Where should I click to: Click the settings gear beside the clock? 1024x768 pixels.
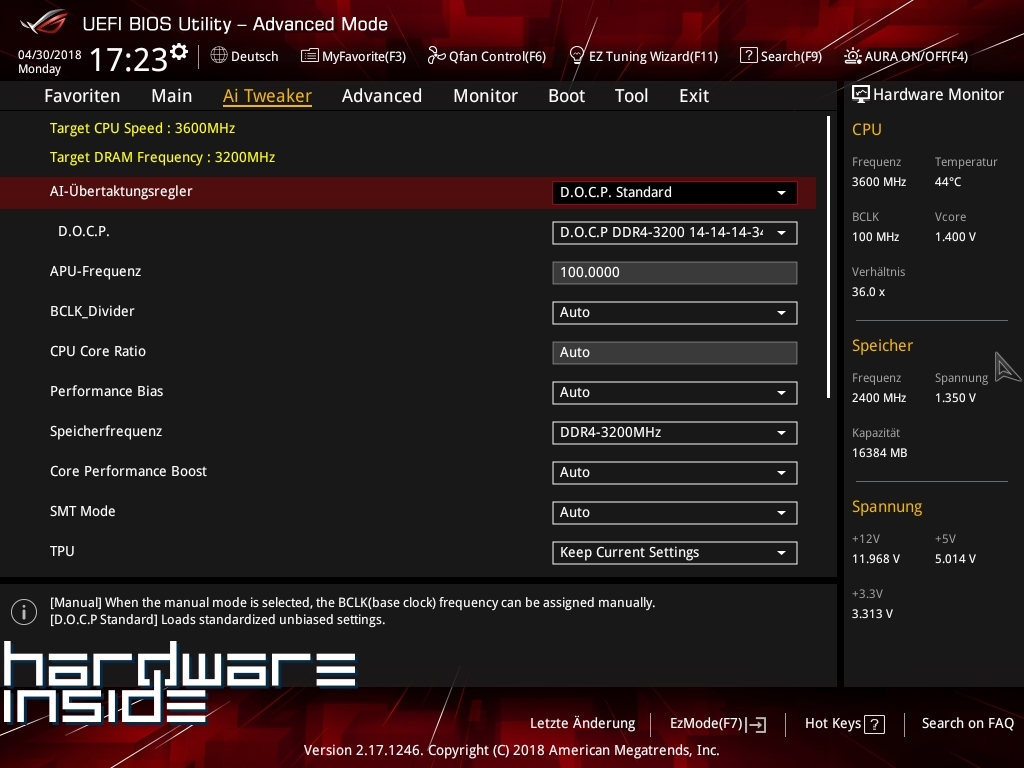pyautogui.click(x=179, y=51)
